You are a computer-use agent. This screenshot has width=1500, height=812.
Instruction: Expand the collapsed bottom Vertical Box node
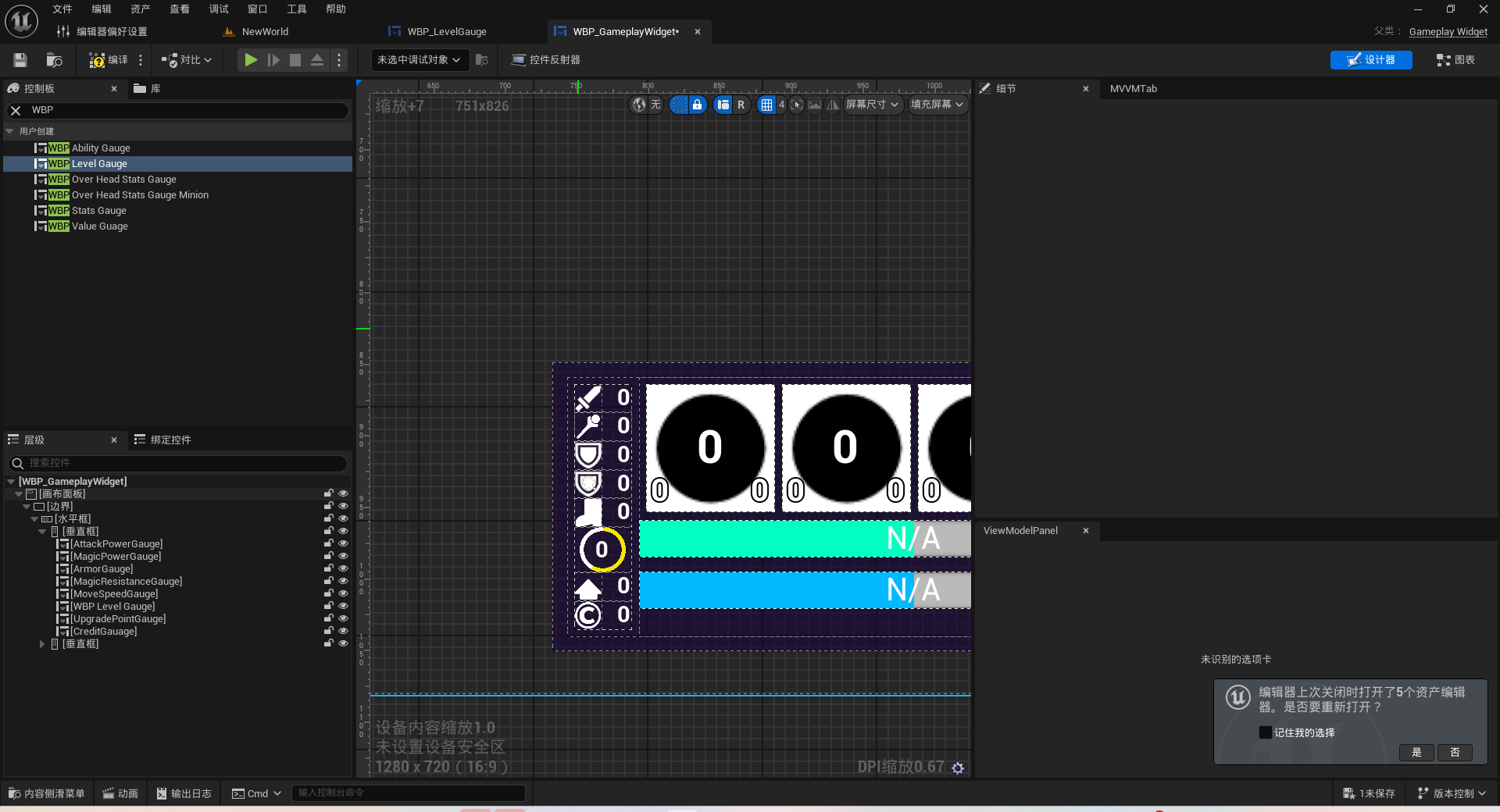42,644
